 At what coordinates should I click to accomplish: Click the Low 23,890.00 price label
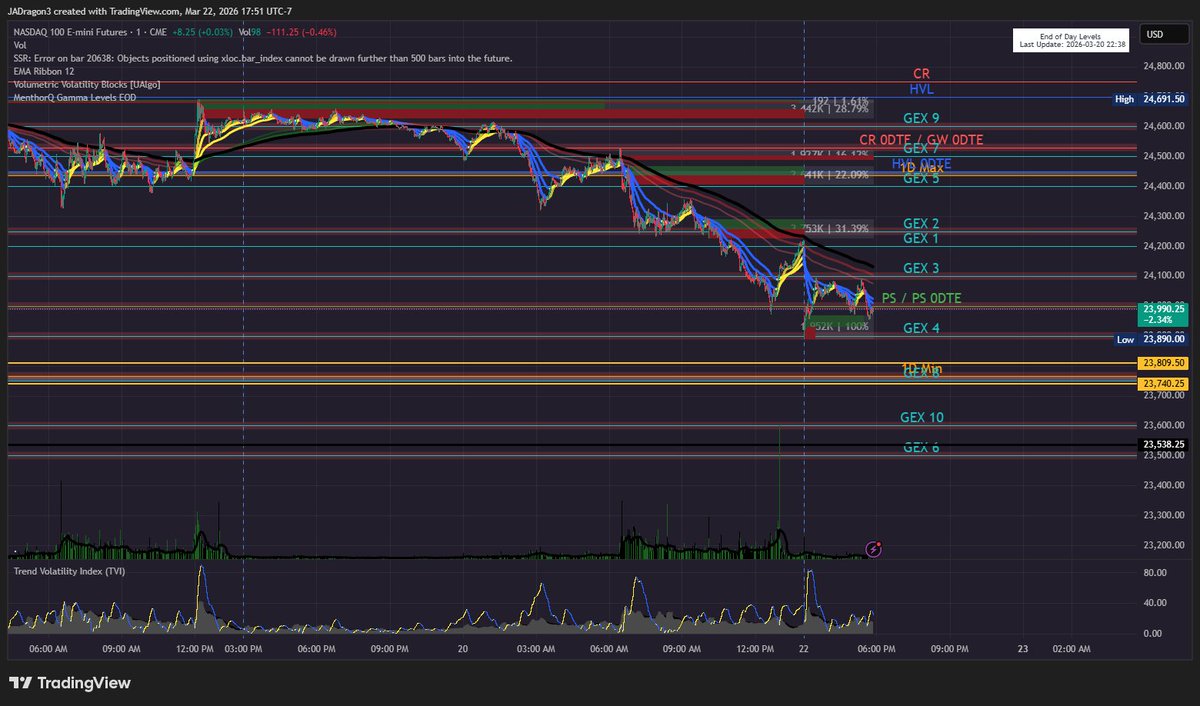coord(1152,340)
